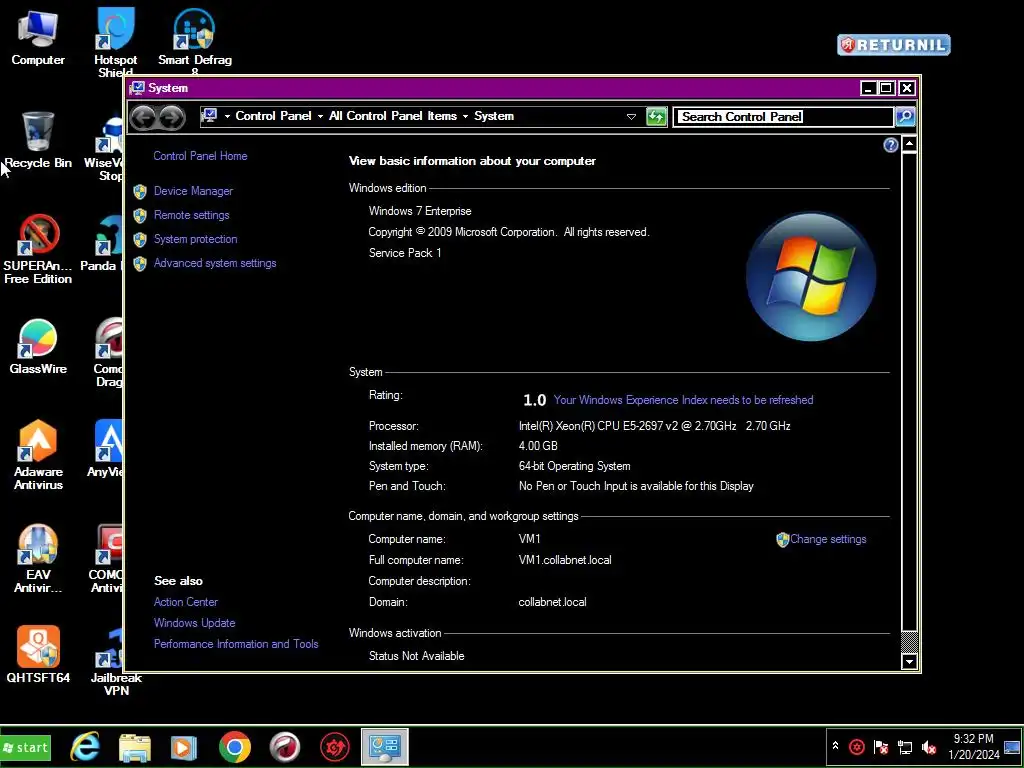Select the VM1.collabnet.local full computer name

pos(565,560)
